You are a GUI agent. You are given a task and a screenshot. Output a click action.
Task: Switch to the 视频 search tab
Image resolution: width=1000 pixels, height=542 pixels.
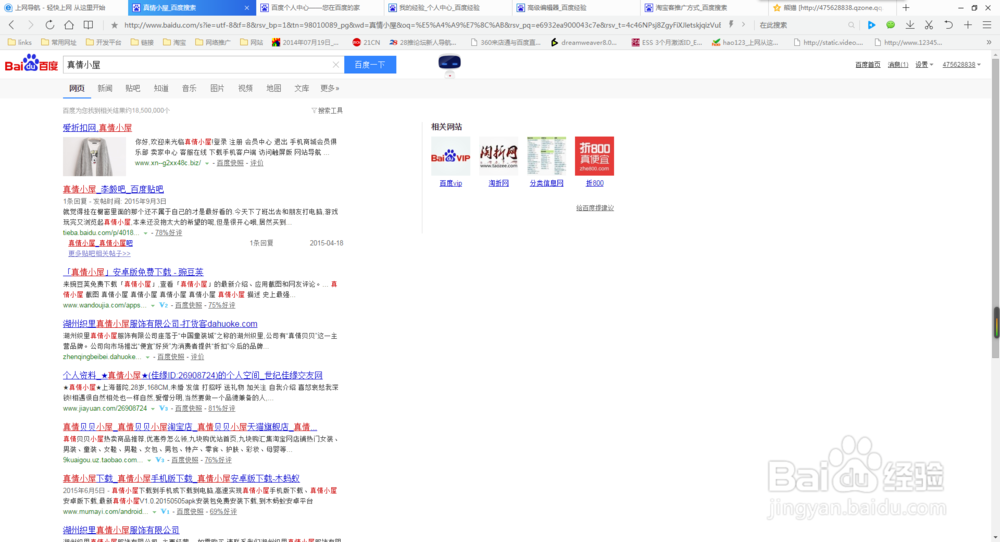click(246, 89)
